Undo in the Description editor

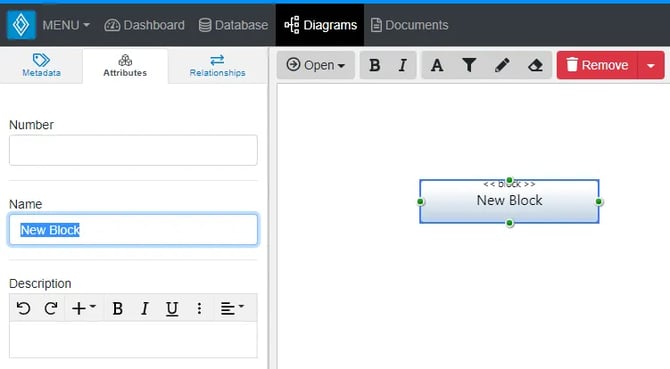click(24, 308)
